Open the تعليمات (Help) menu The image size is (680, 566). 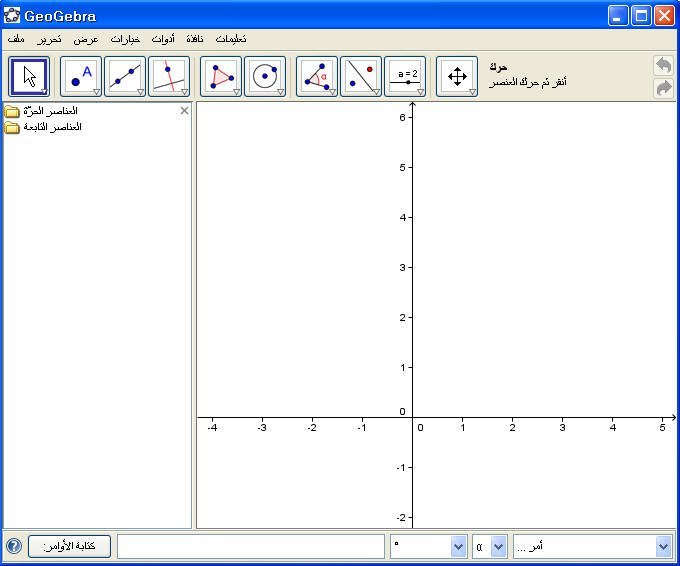pyautogui.click(x=231, y=39)
